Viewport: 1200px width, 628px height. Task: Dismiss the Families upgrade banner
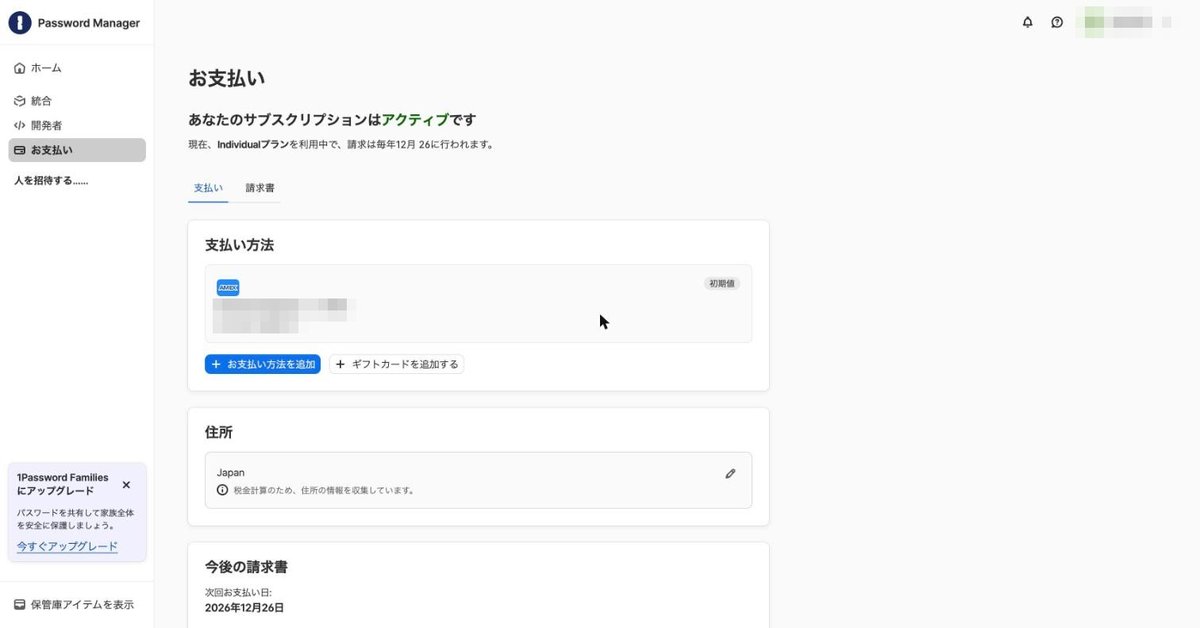click(x=126, y=484)
